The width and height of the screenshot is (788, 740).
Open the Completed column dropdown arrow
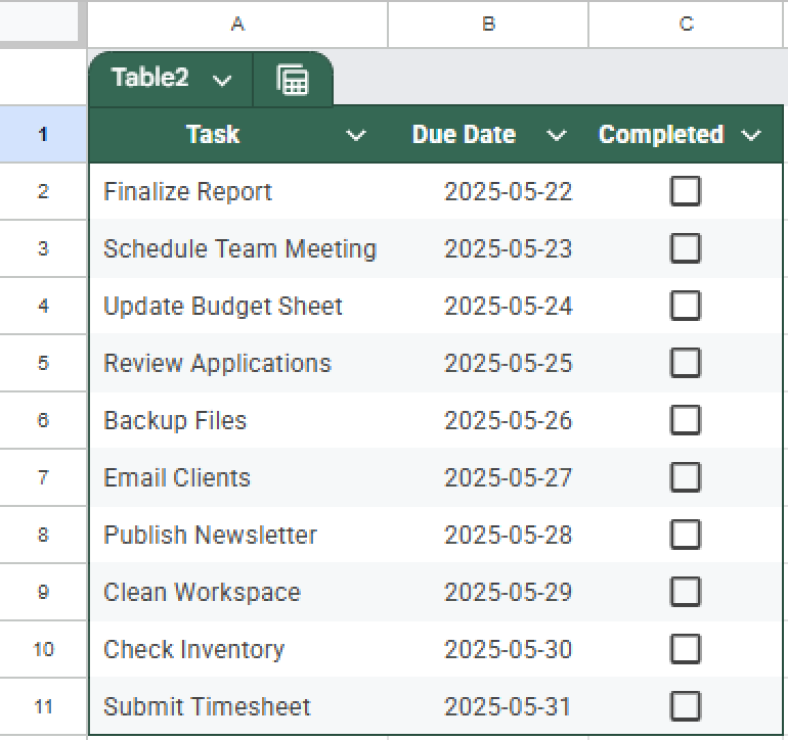pyautogui.click(x=752, y=136)
